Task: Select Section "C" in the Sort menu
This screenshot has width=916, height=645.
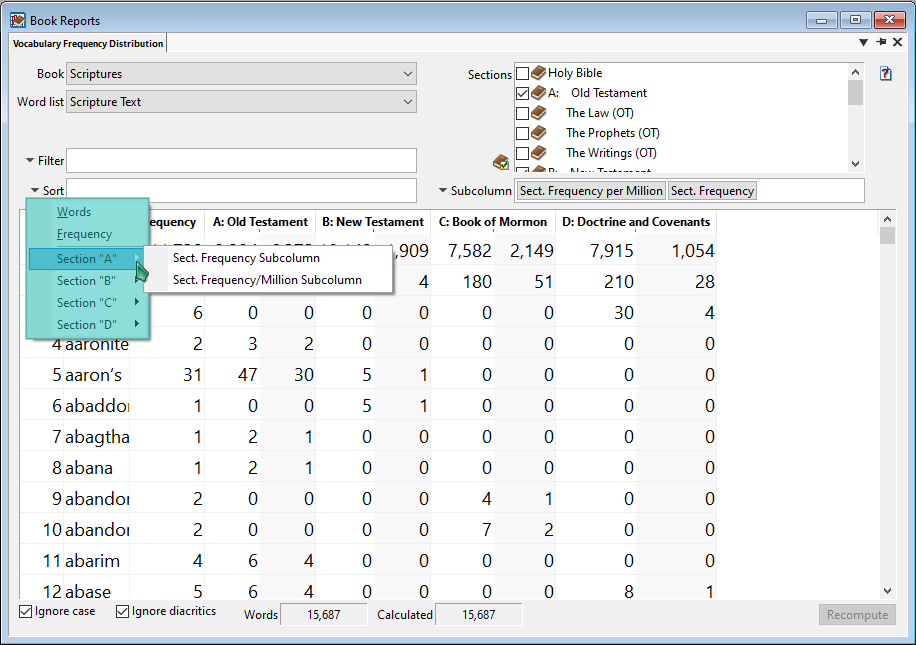Action: pyautogui.click(x=88, y=303)
